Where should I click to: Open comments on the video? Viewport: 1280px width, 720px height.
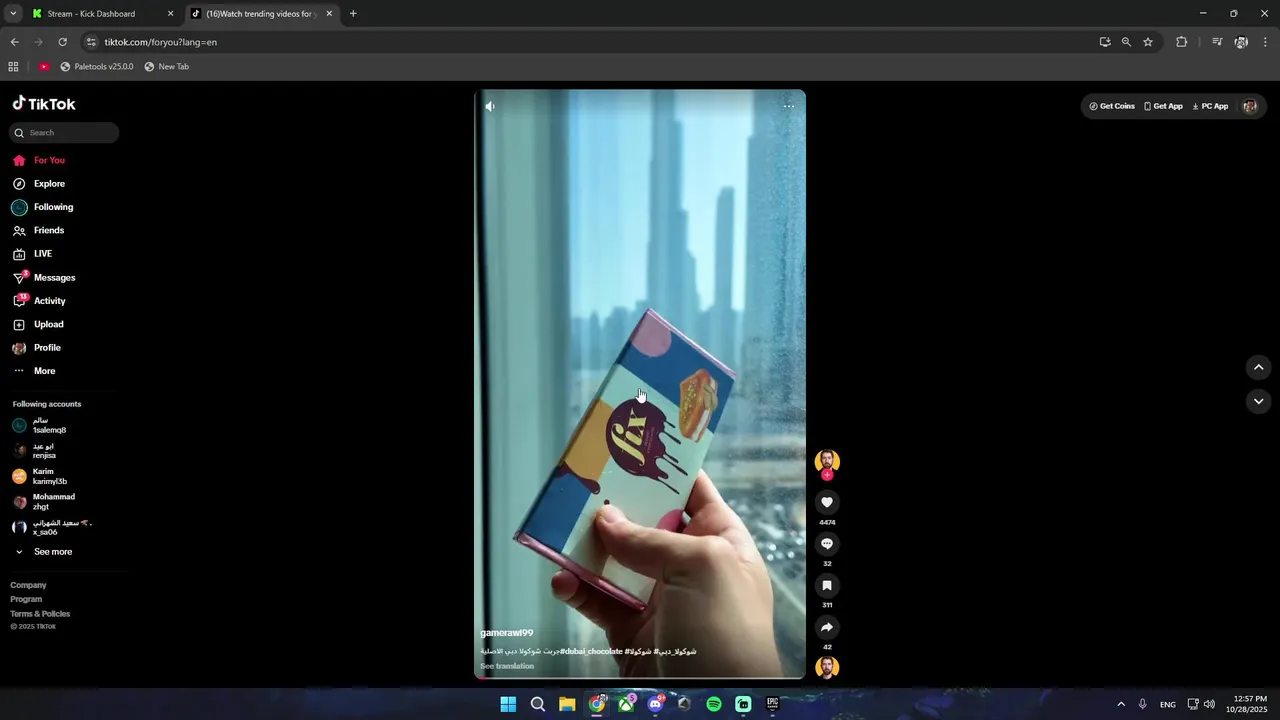pos(827,544)
